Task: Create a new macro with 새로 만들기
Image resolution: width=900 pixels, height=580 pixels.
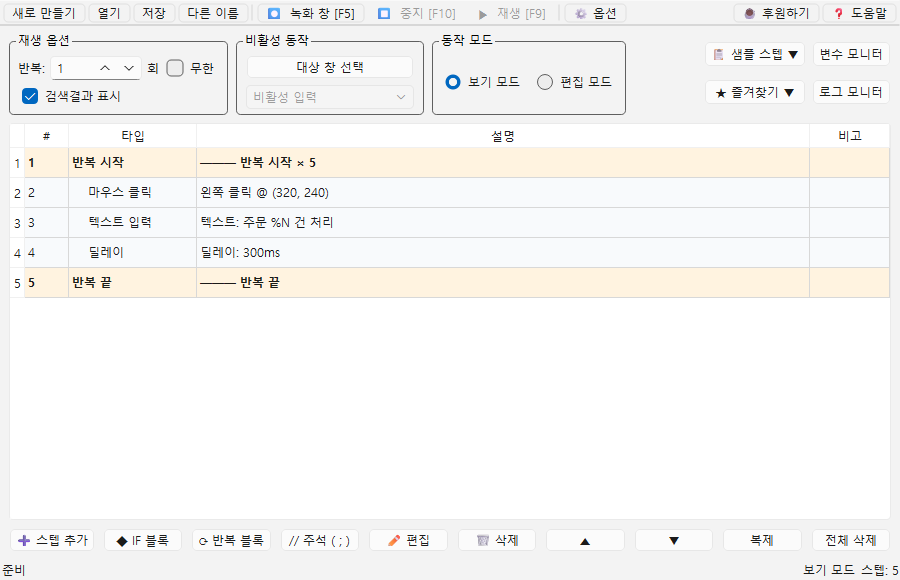Action: click(x=44, y=13)
